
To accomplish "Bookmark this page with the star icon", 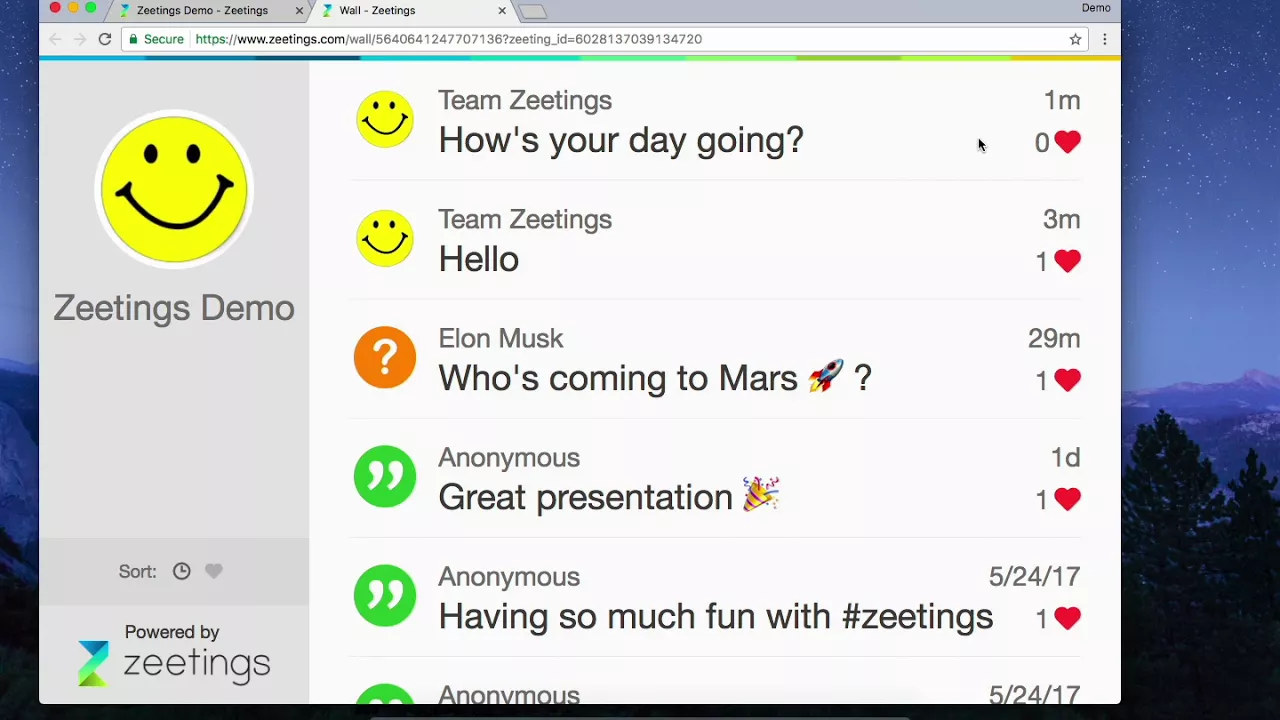I will click(1076, 39).
